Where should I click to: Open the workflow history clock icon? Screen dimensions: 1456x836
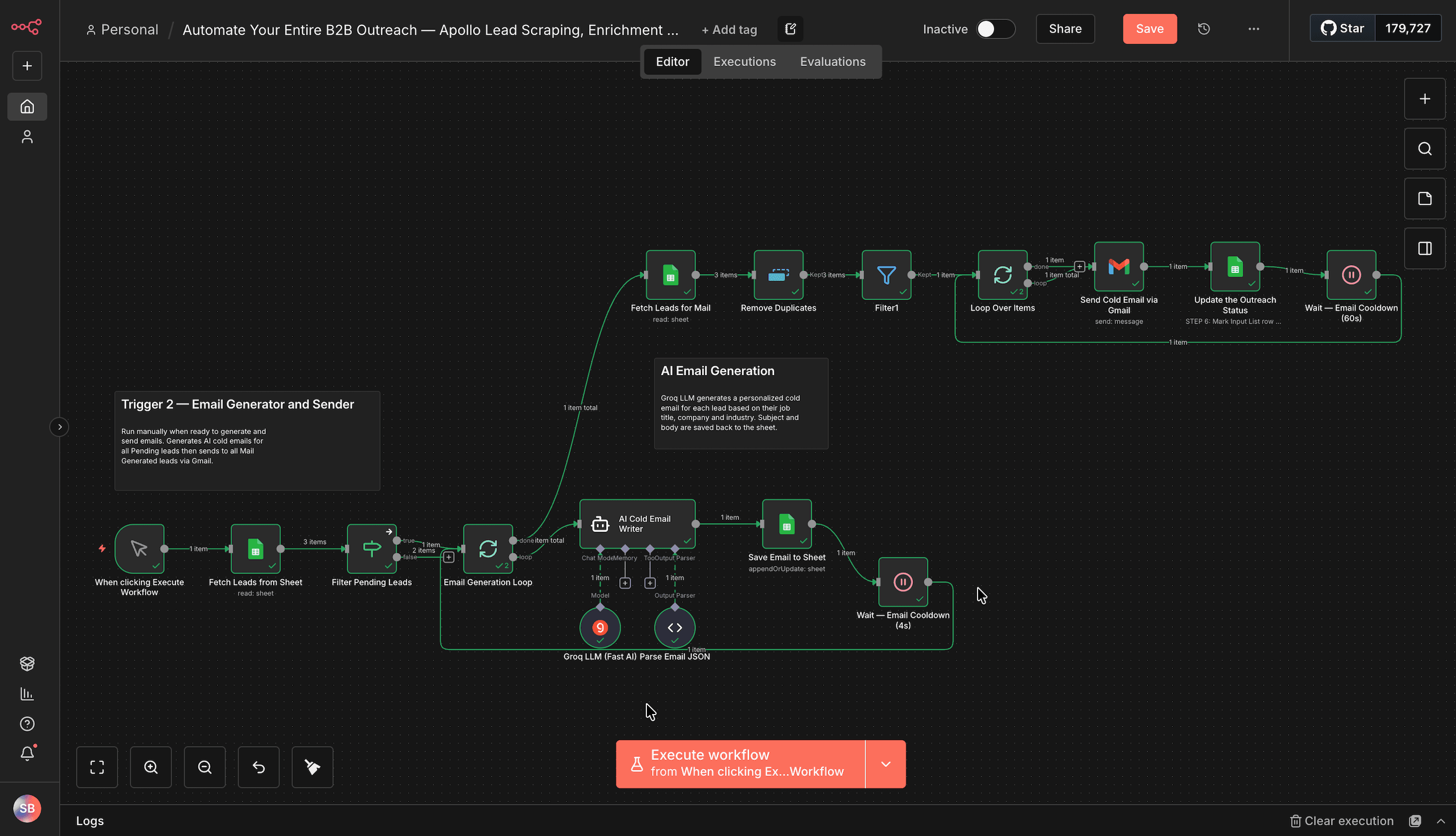pos(1203,29)
